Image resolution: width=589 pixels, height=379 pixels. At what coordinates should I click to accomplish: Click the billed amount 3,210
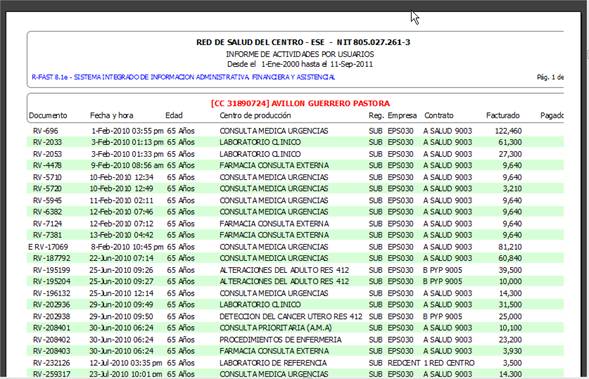click(512, 189)
